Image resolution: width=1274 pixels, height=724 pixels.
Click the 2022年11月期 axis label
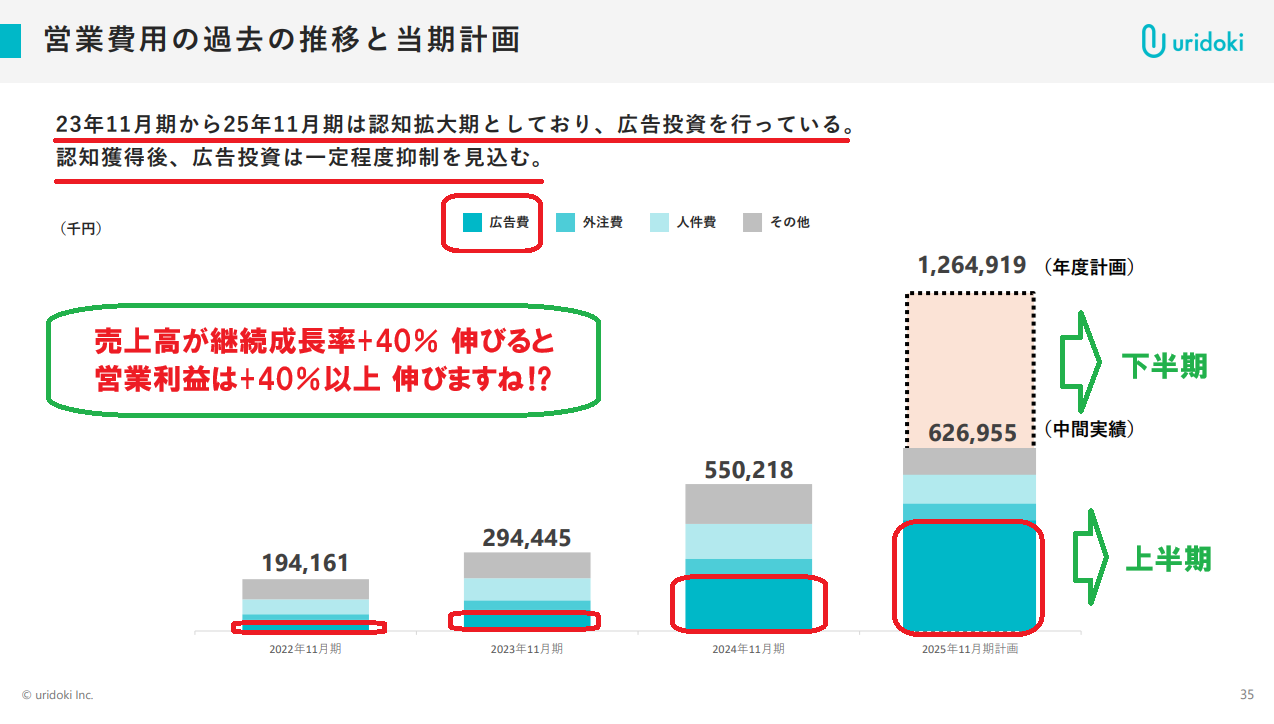305,649
